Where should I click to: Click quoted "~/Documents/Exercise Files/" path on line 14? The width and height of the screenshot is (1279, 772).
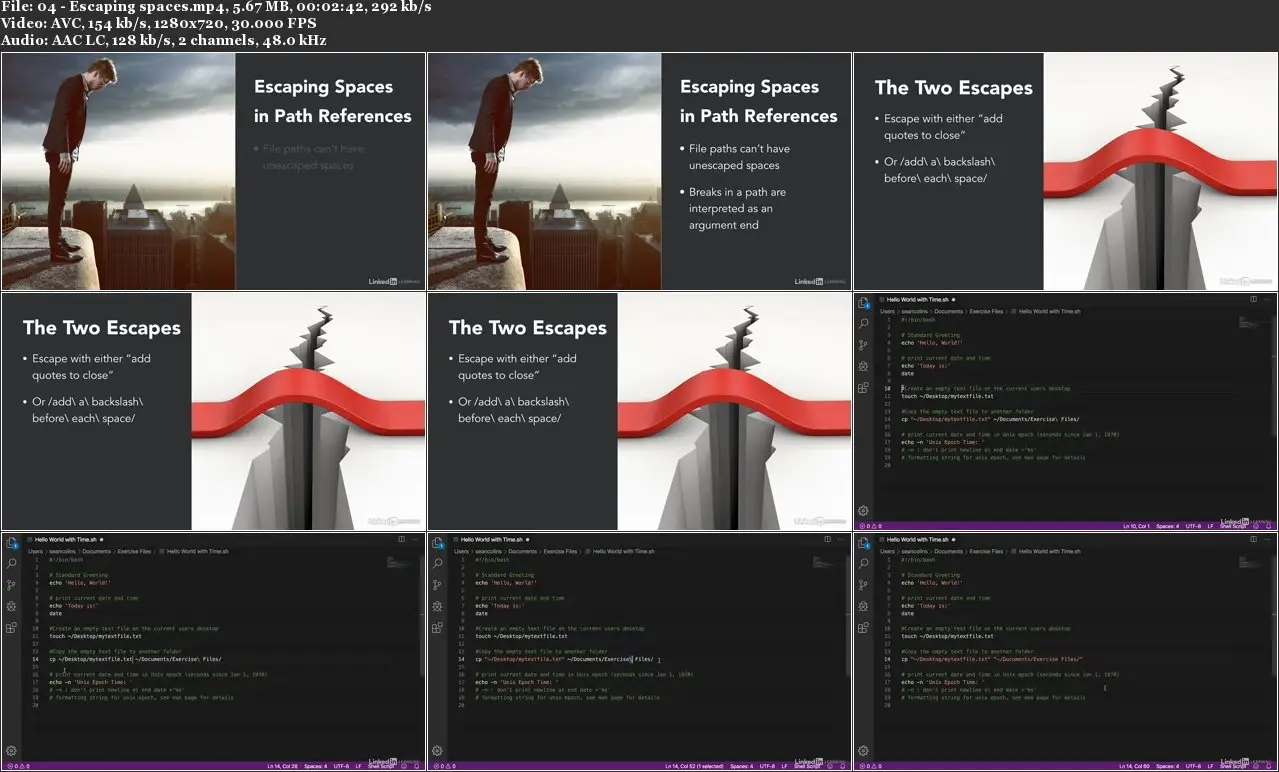[x=1039, y=659]
